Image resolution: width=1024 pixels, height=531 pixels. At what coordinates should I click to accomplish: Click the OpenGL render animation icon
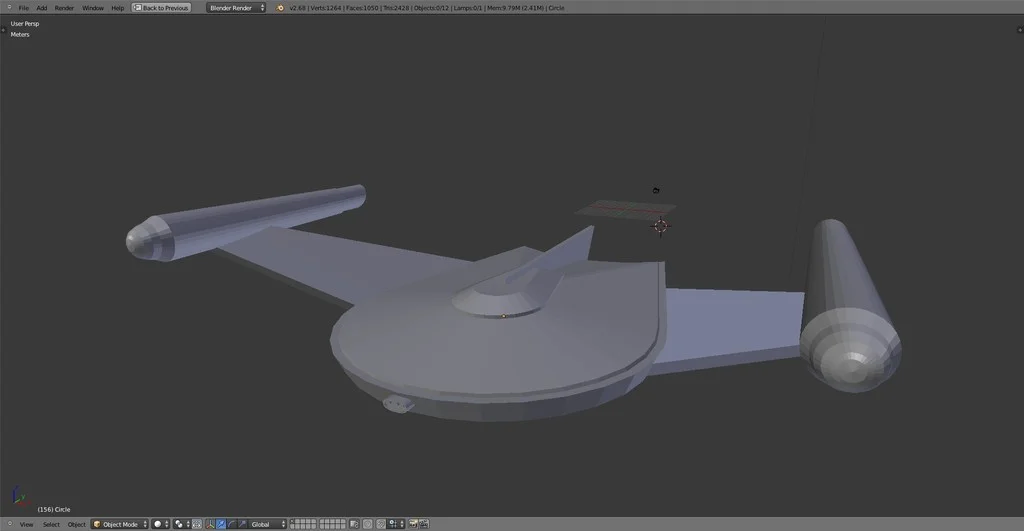[x=423, y=524]
